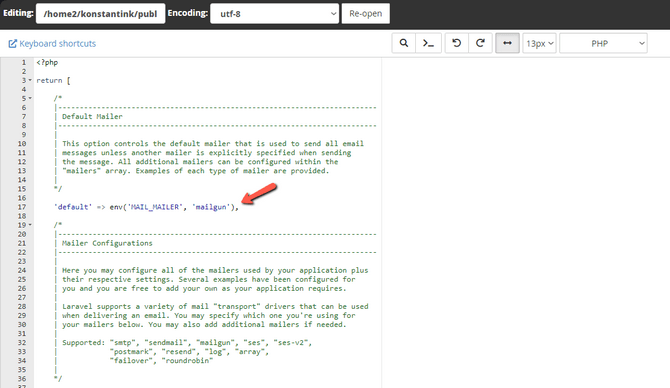Undo the last edit
Screen dimensions: 670x388
(456, 43)
